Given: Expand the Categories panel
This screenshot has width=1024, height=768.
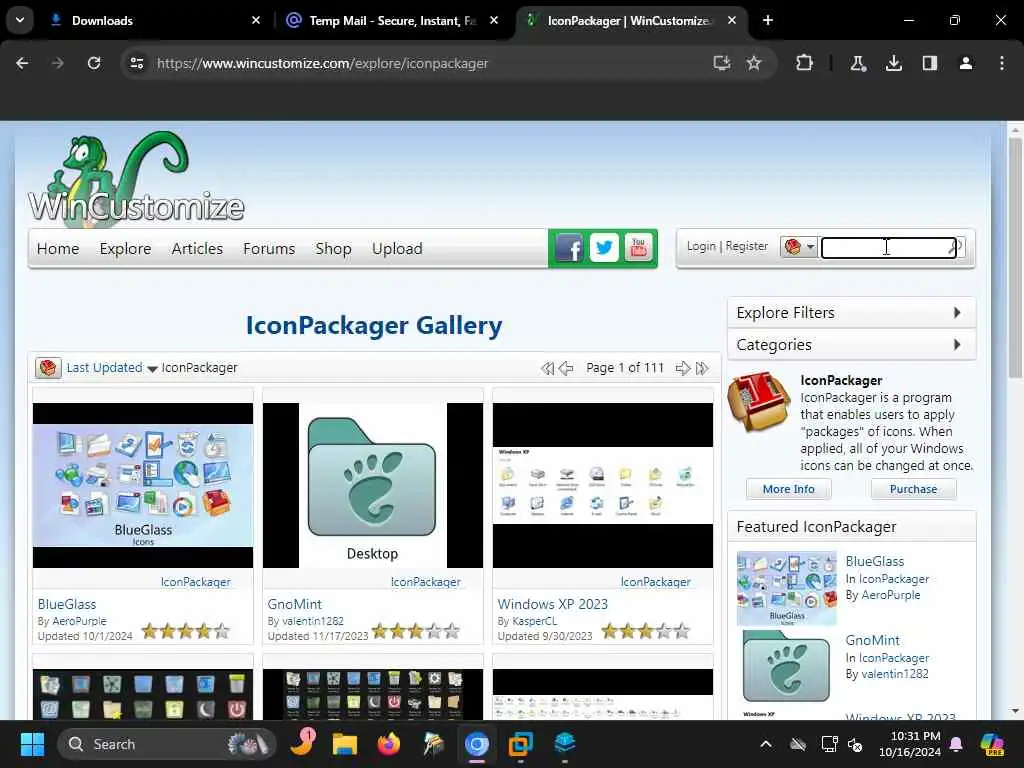Looking at the screenshot, I should 852,345.
